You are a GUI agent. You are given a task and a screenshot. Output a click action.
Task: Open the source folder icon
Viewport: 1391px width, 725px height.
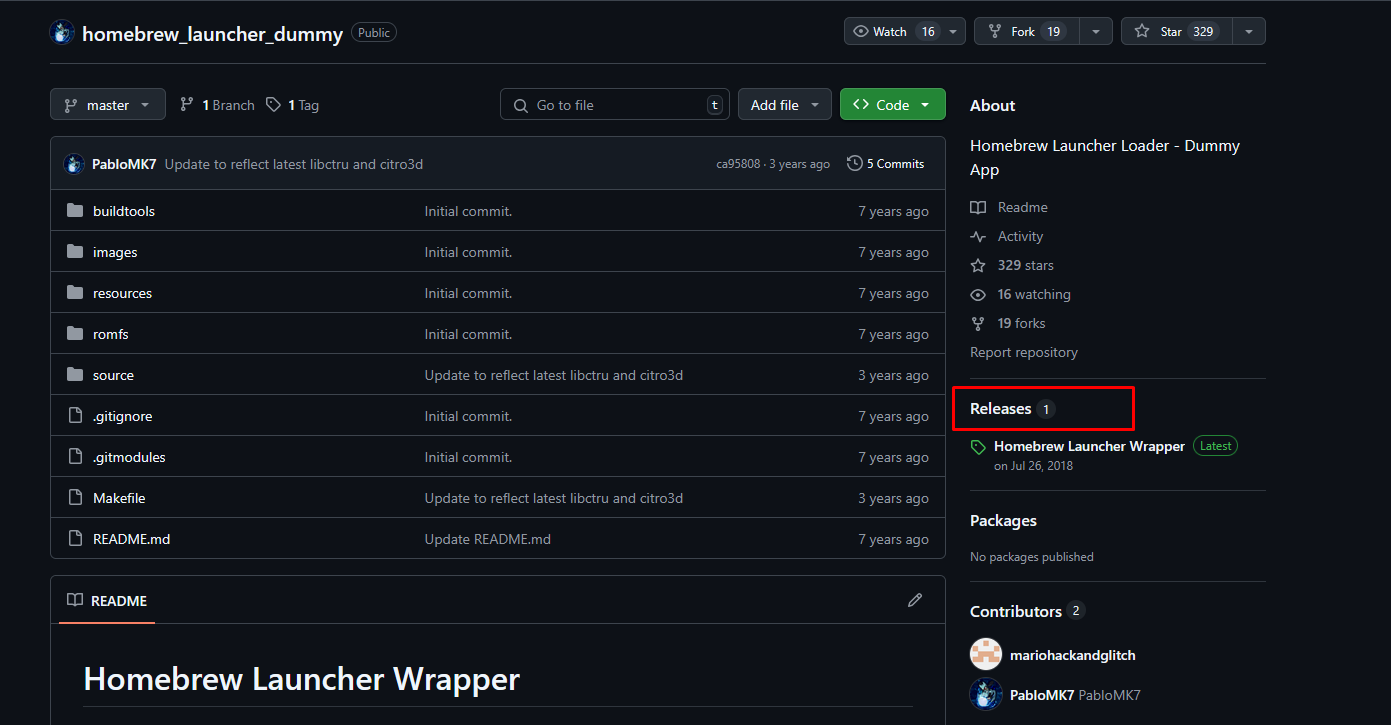coord(75,375)
